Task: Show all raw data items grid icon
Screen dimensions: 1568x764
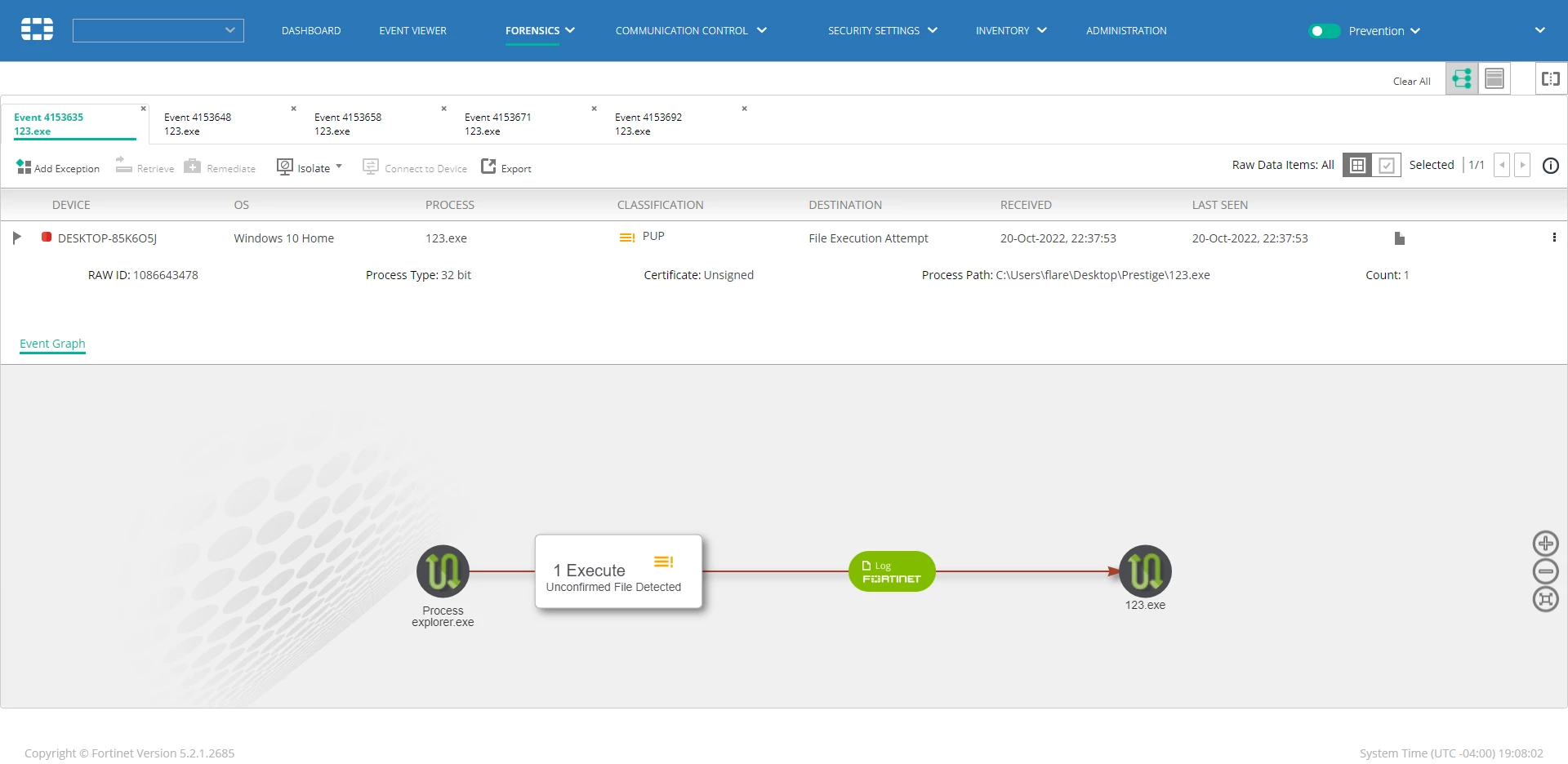Action: click(x=1357, y=165)
